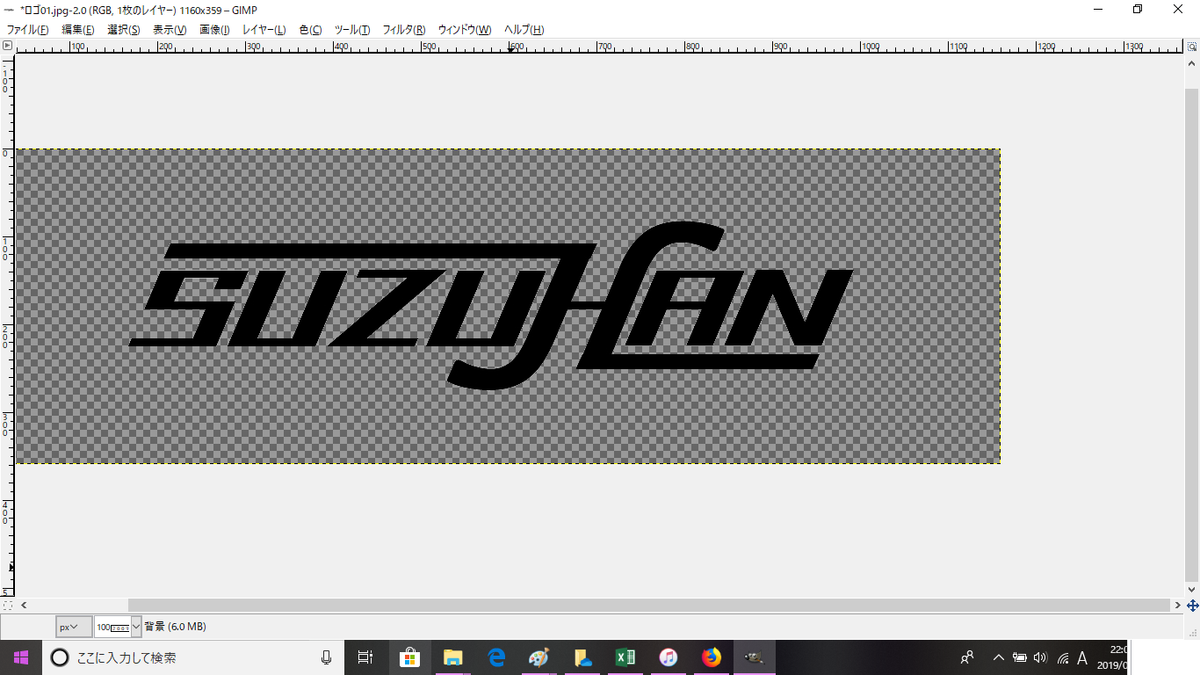Click the volume speaker icon

[1040, 657]
